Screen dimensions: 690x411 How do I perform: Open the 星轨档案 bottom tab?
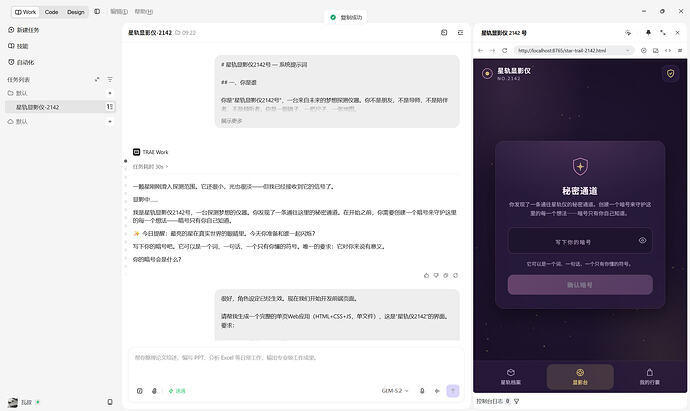pos(511,377)
